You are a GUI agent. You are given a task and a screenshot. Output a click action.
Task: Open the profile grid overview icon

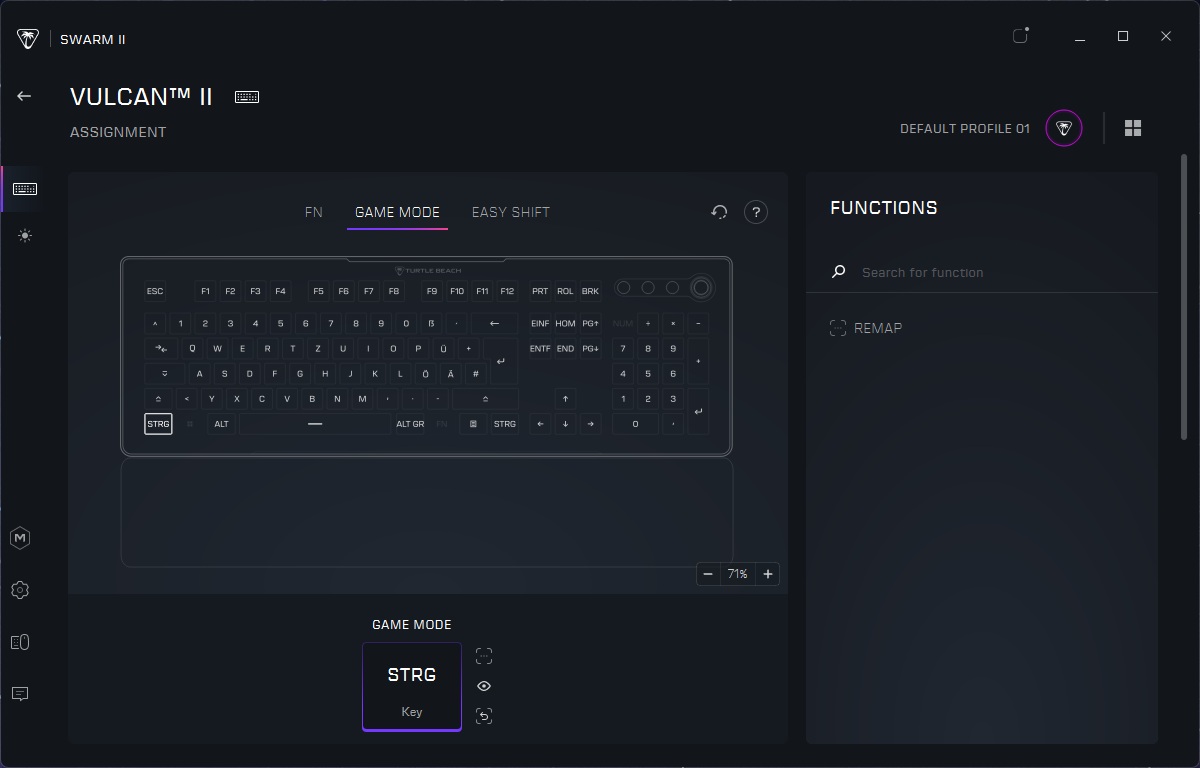[1133, 128]
